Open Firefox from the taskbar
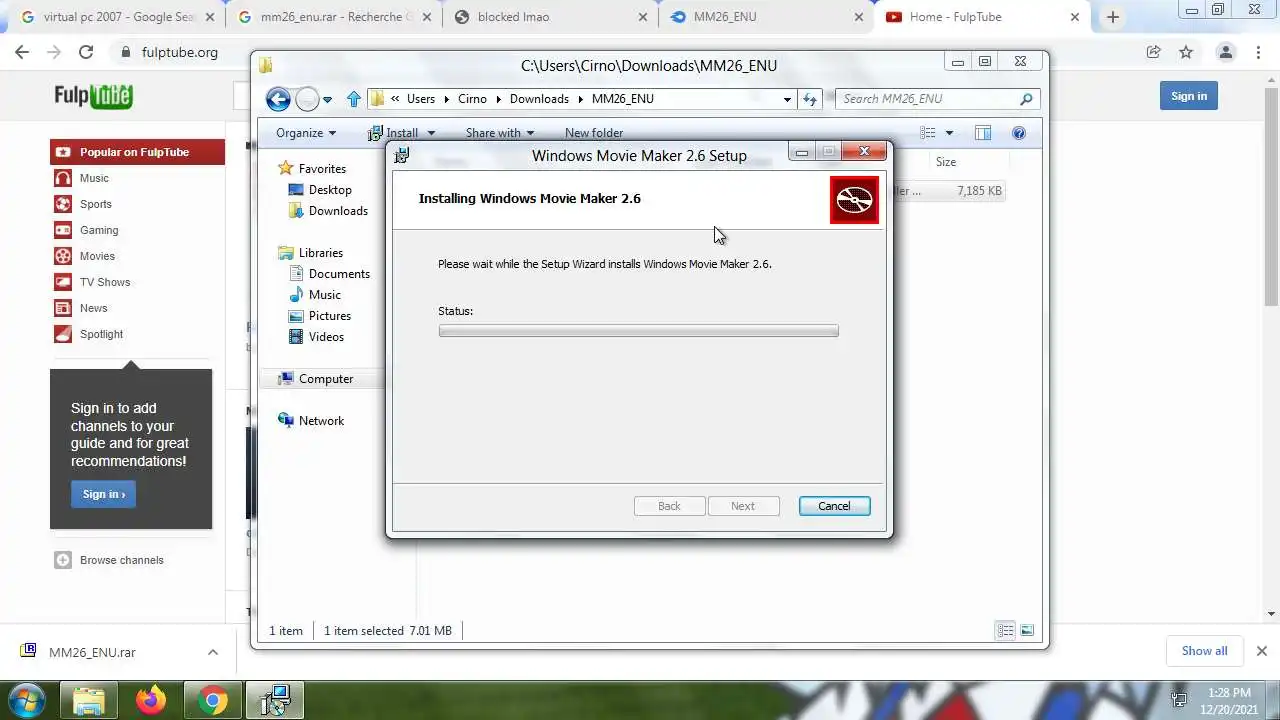 (x=151, y=700)
